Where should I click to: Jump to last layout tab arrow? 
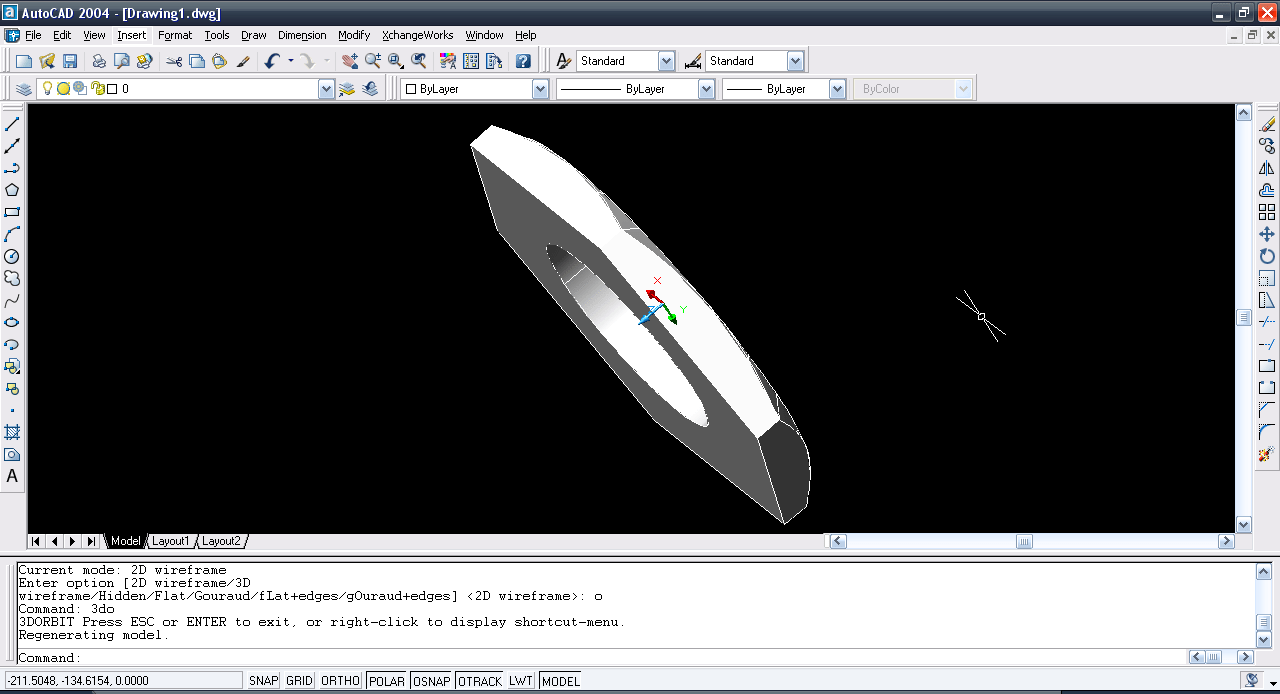[x=91, y=541]
